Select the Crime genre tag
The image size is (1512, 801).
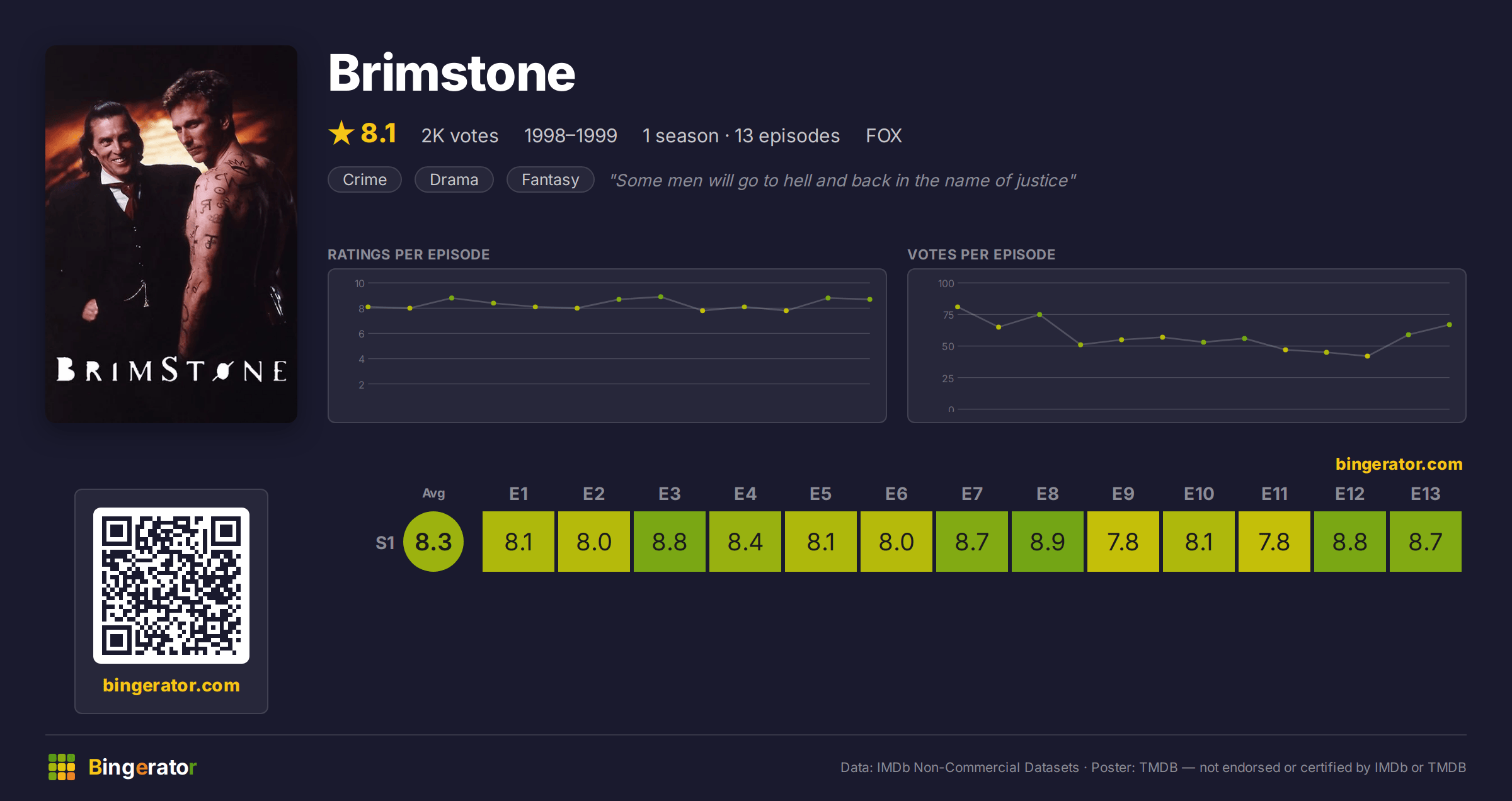(365, 179)
